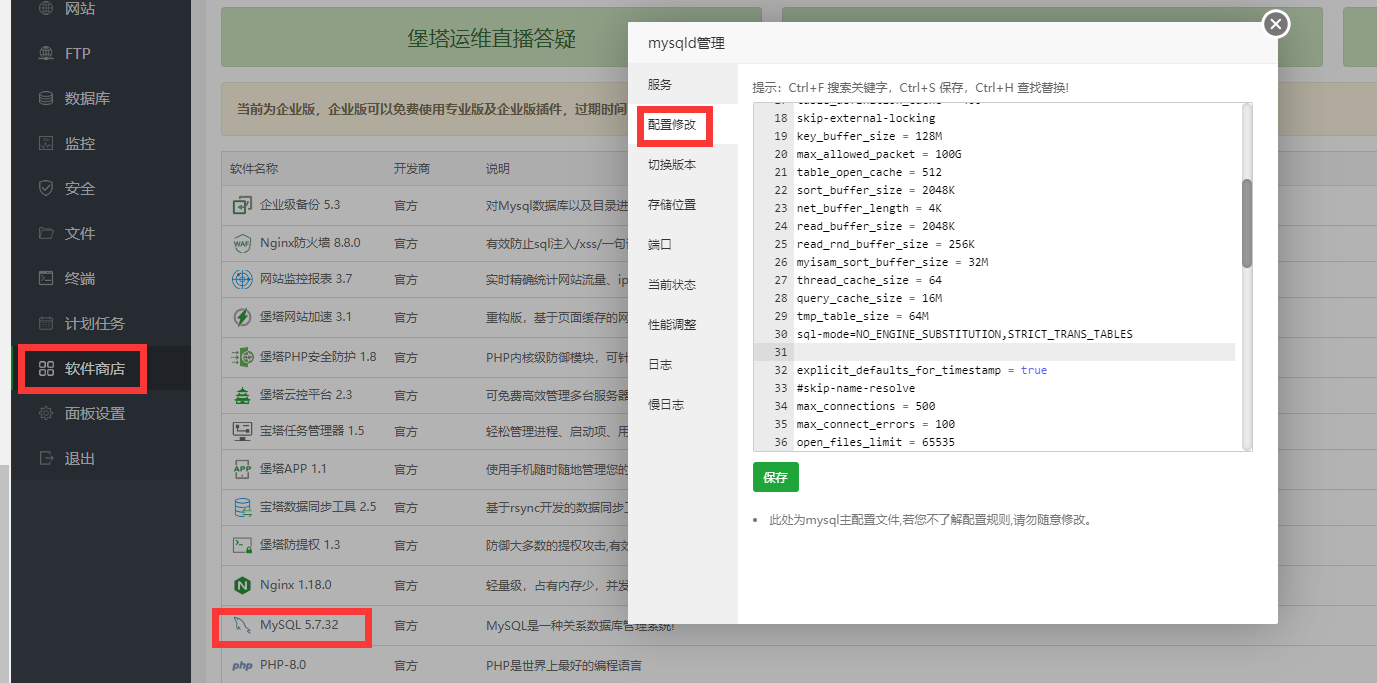
Task: Click the 网站监控报表 3.7 icon
Action: click(x=242, y=279)
